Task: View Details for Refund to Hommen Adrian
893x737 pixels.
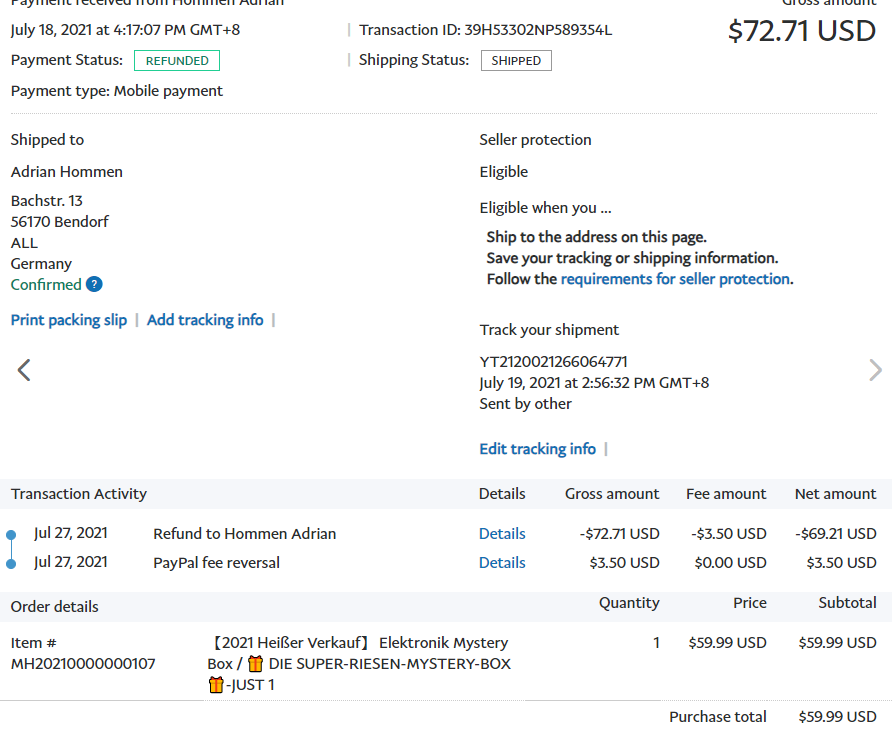Action: [502, 534]
